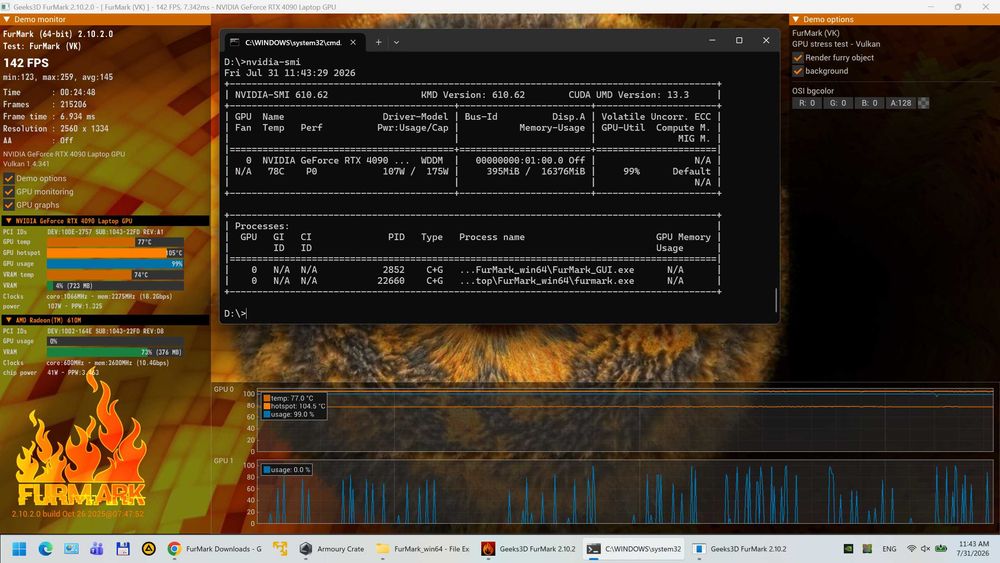Click the orange cubes taskbar icon
This screenshot has width=1000, height=563.
click(280, 548)
